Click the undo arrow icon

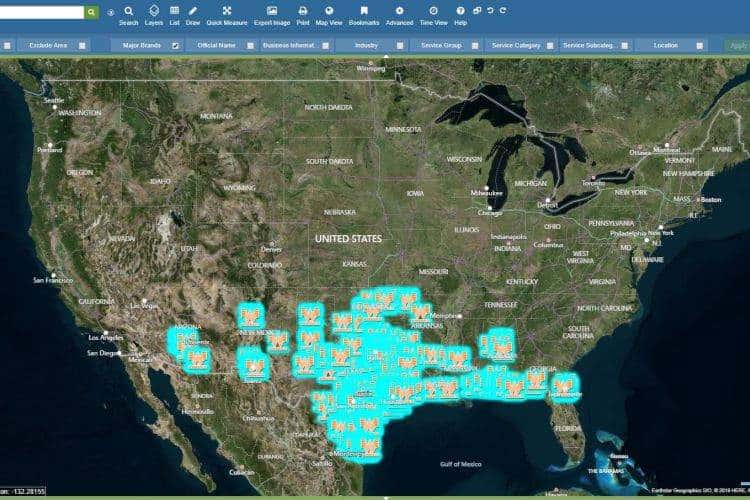[490, 10]
